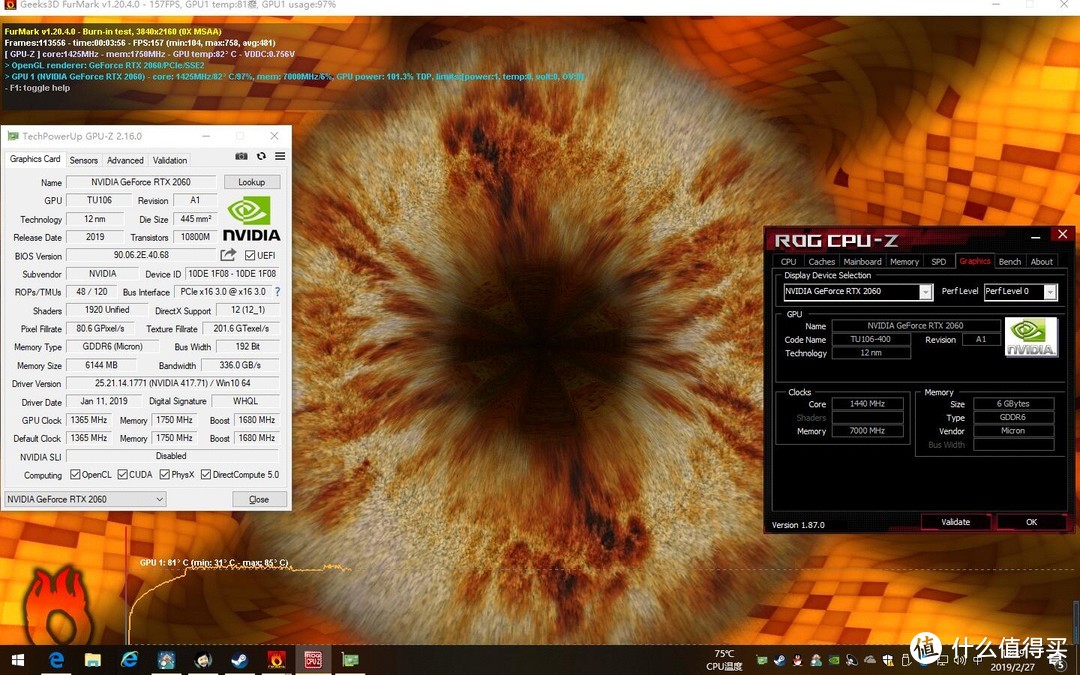Open the Bench tab in ROG CPU-Z

coord(1010,262)
